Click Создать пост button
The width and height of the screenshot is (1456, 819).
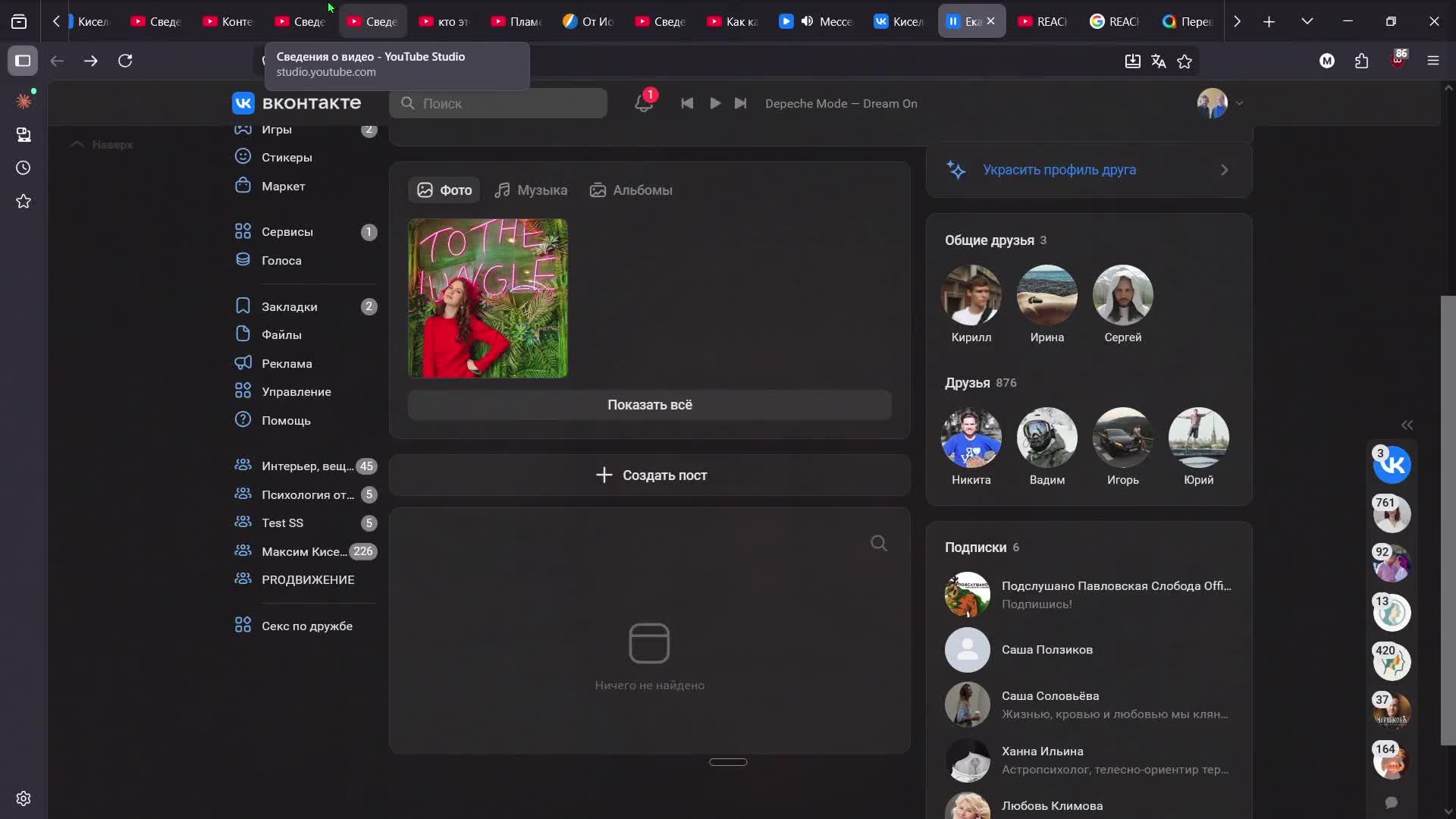(650, 475)
